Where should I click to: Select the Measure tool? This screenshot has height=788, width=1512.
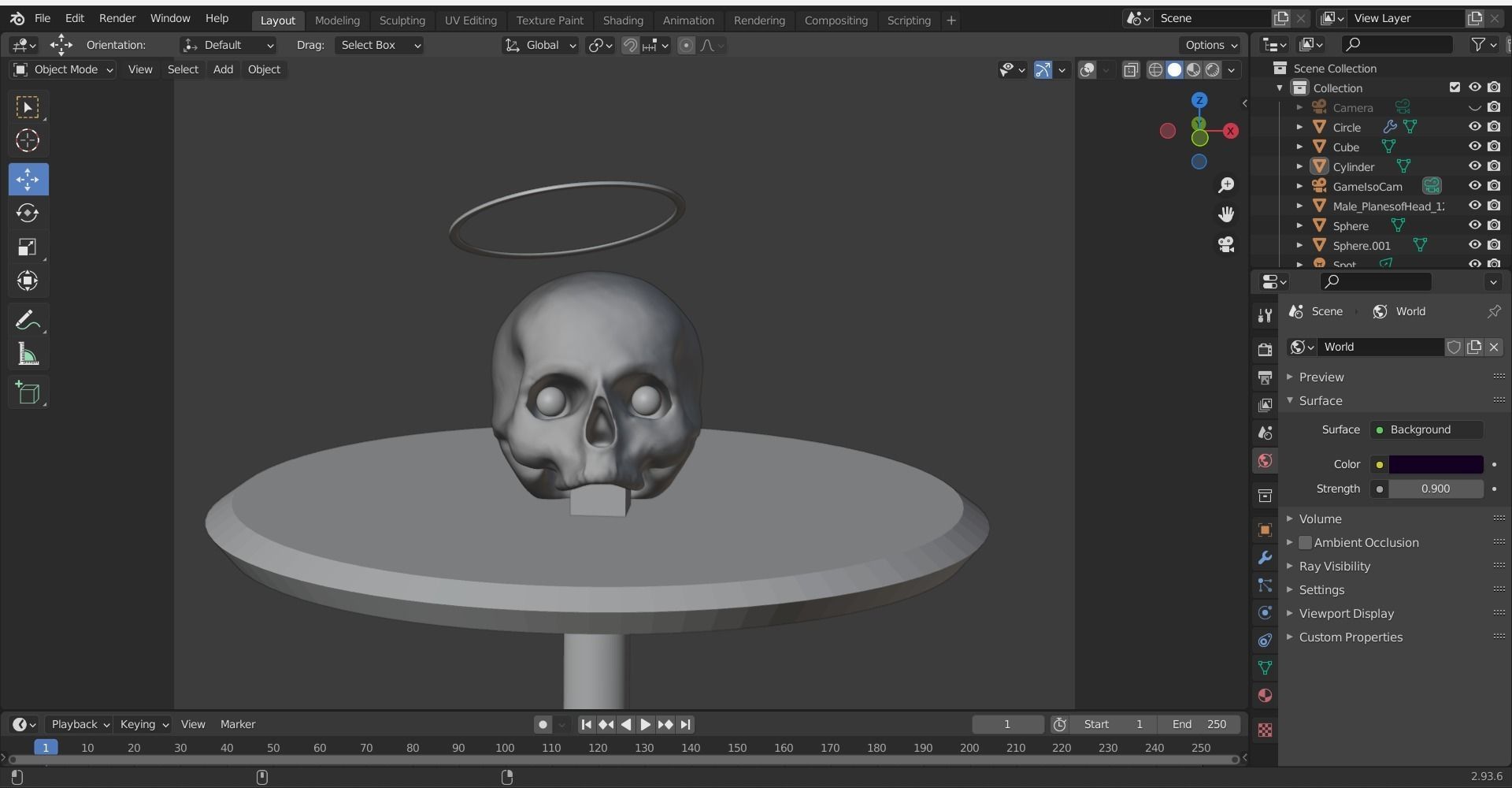click(28, 354)
